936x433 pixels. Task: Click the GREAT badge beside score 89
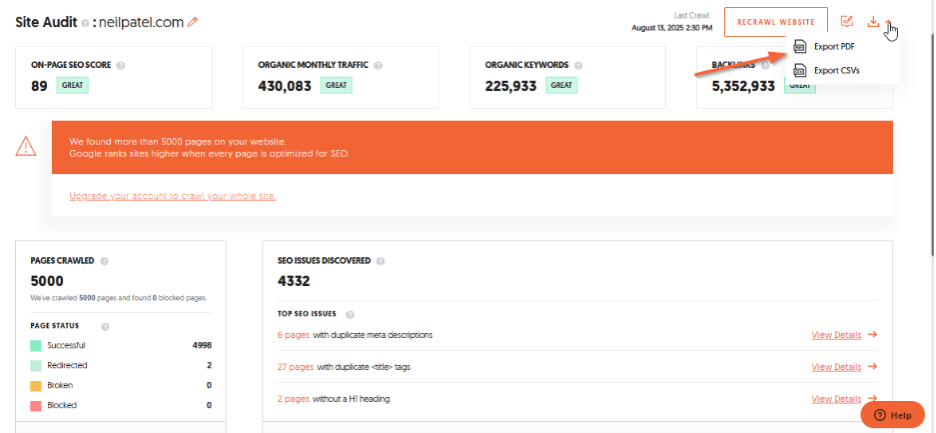point(73,85)
